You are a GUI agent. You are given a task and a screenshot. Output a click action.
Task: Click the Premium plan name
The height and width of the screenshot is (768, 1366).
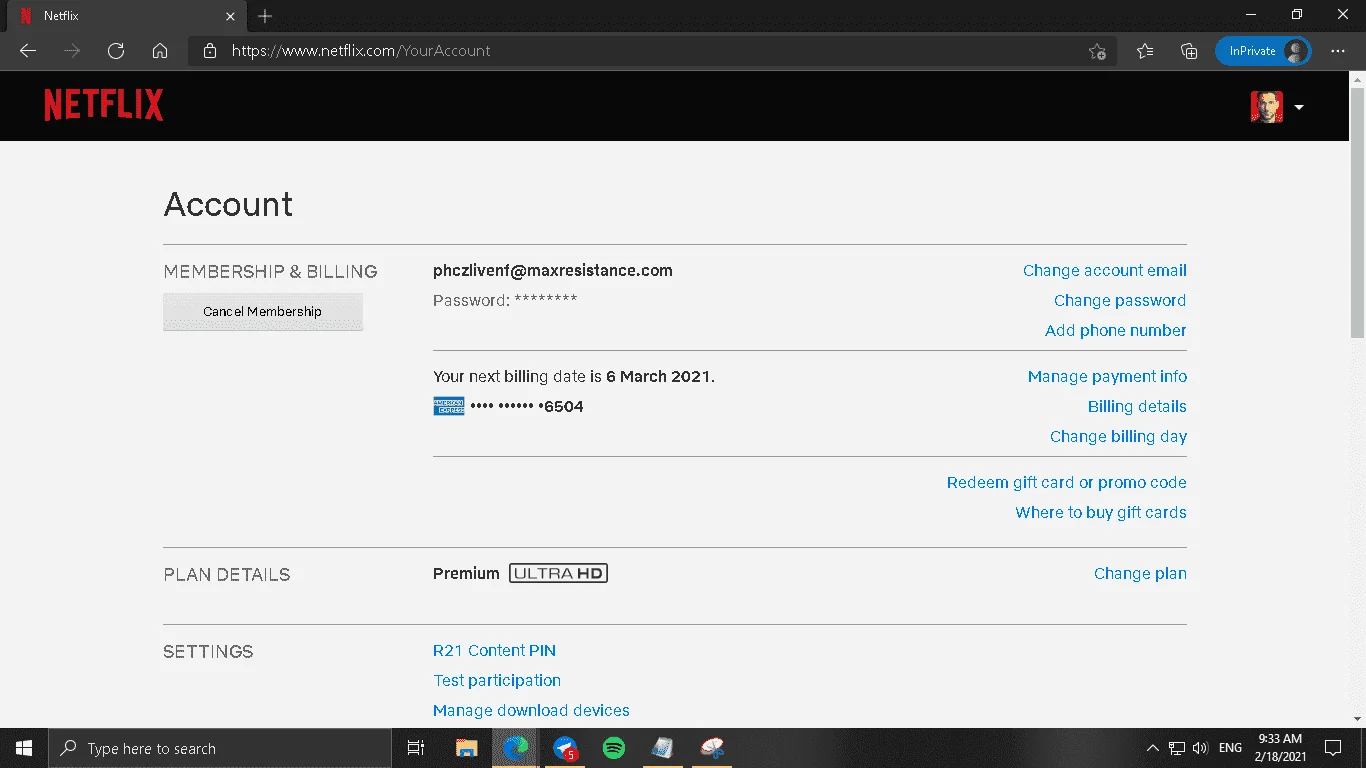click(x=466, y=573)
